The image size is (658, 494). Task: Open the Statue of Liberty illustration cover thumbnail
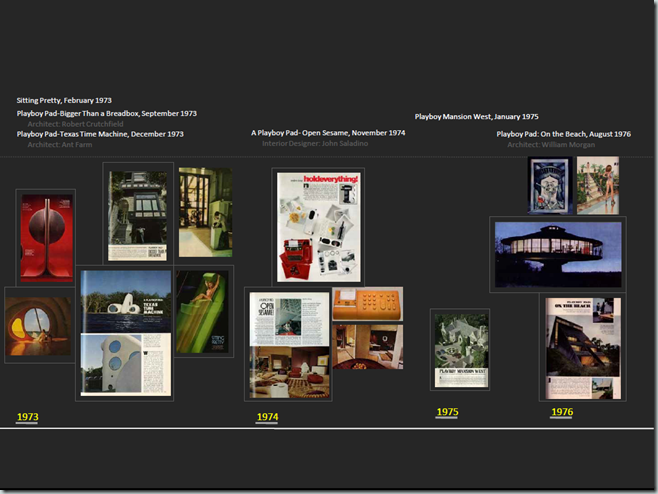click(x=550, y=186)
